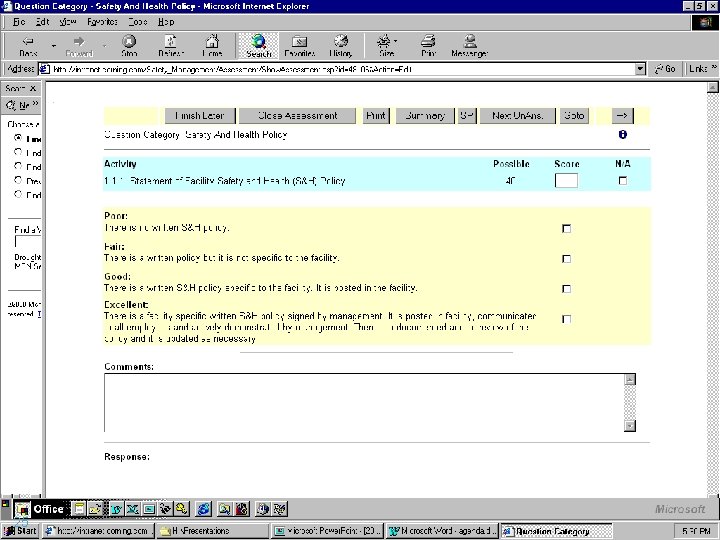This screenshot has width=720, height=540.
Task: Open the Back button history dropdown arrow
Action: click(53, 45)
